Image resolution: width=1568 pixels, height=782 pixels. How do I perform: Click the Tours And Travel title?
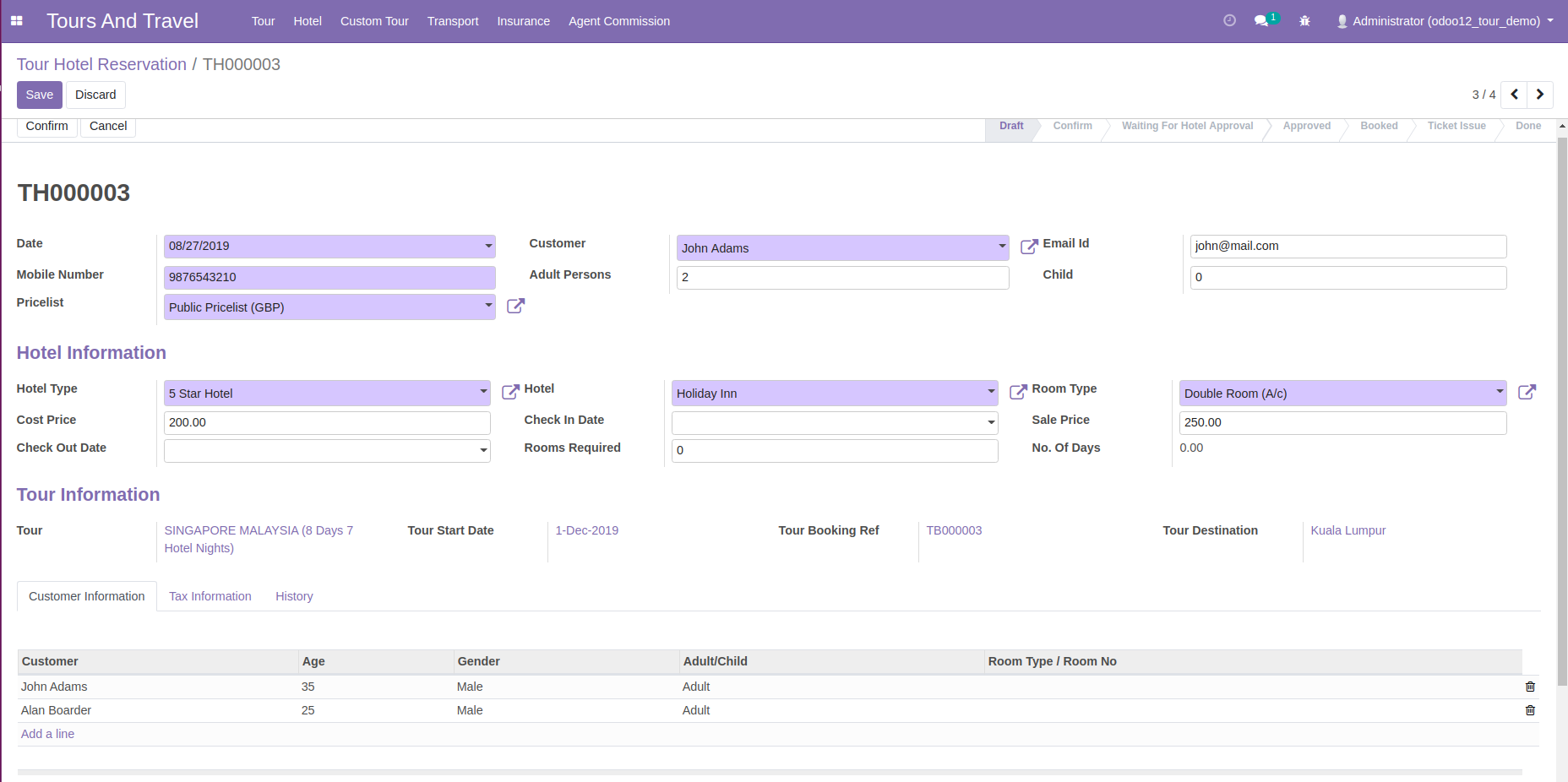pos(122,21)
